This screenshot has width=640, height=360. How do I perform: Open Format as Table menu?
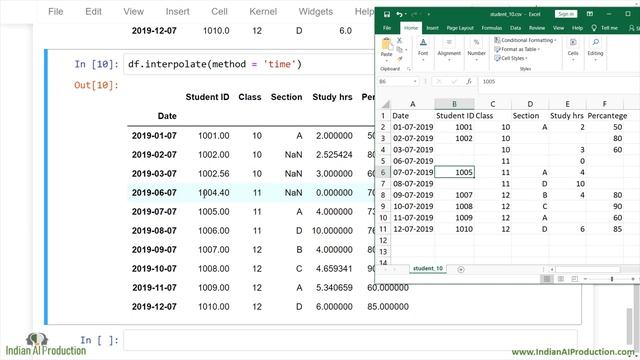click(x=517, y=49)
